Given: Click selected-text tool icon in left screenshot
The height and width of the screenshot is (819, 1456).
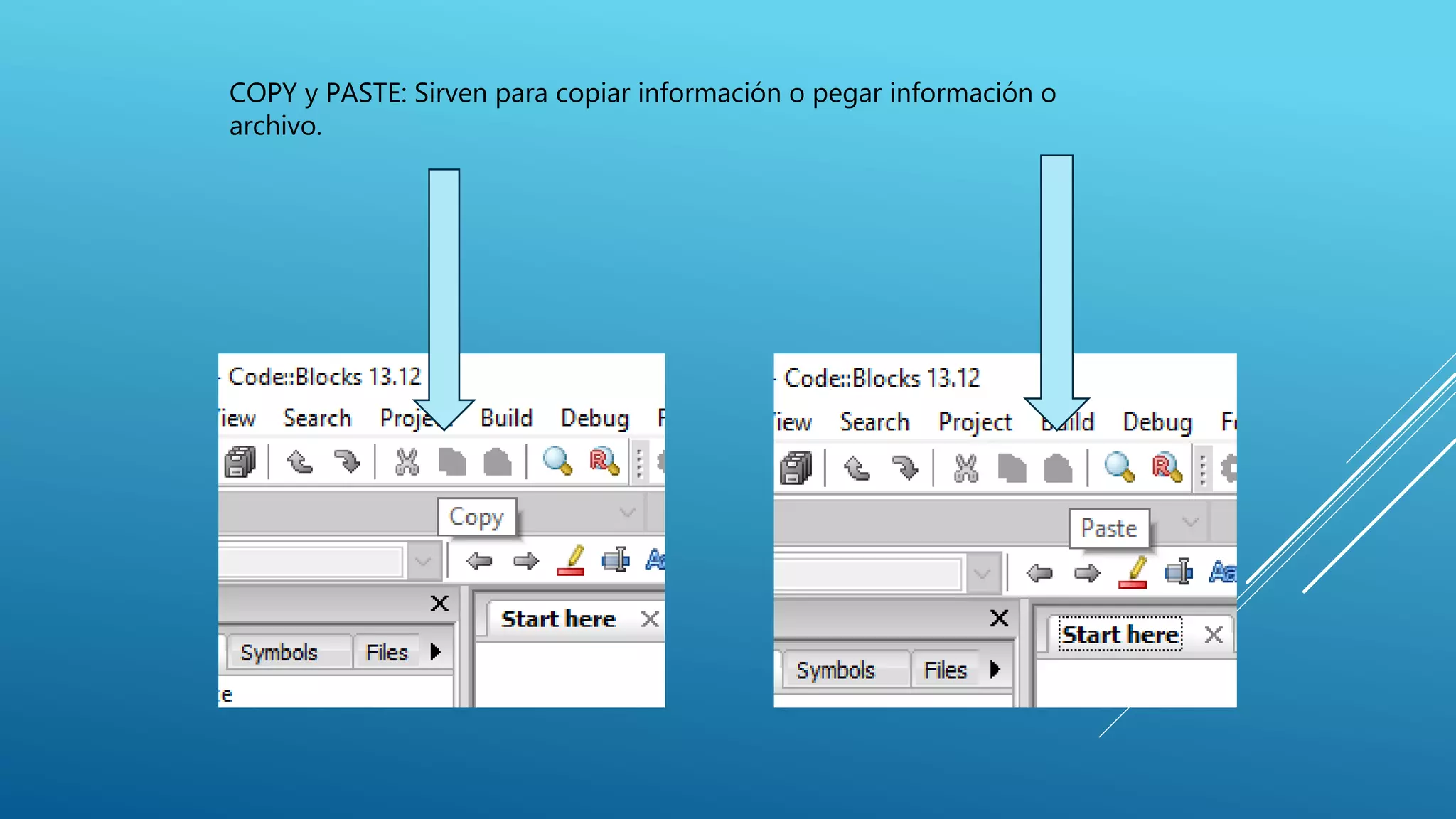Looking at the screenshot, I should [x=616, y=560].
